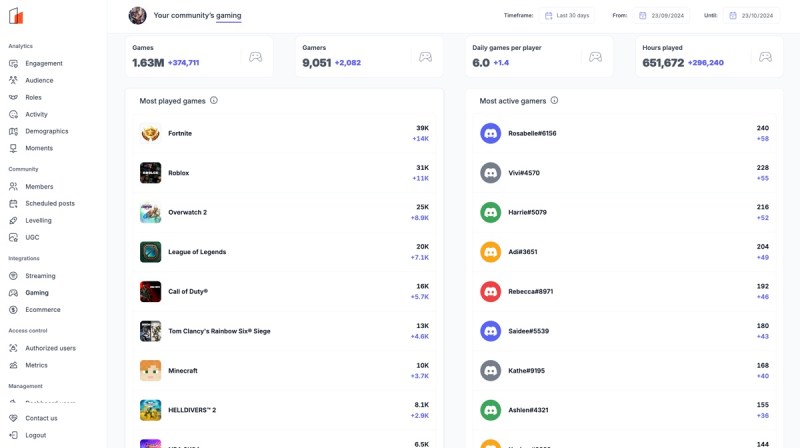
Task: Click Rosabelle#6156 Discord avatar
Action: click(x=490, y=133)
